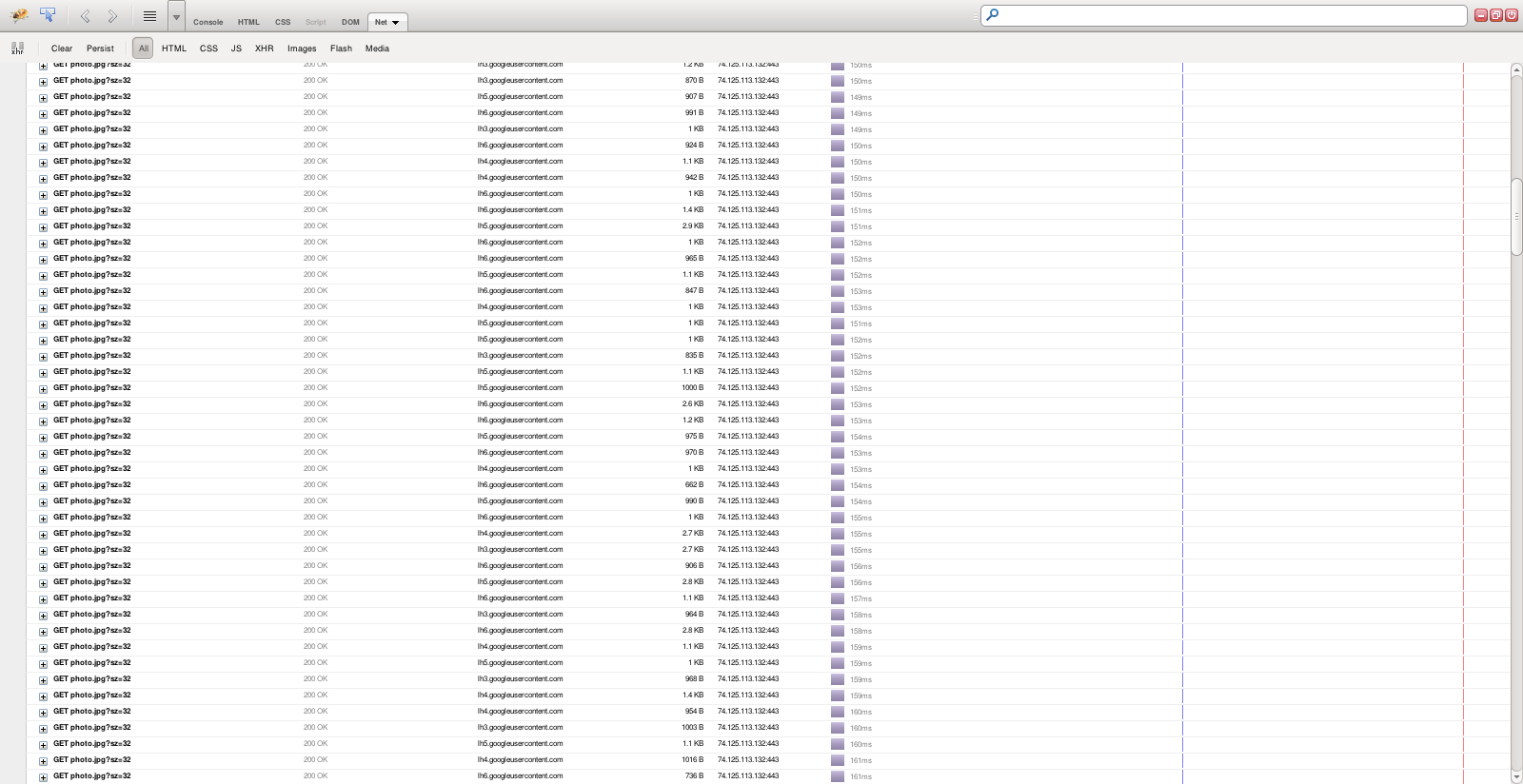Toggle the break on XHR icon
This screenshot has height=784, width=1523.
click(x=17, y=49)
